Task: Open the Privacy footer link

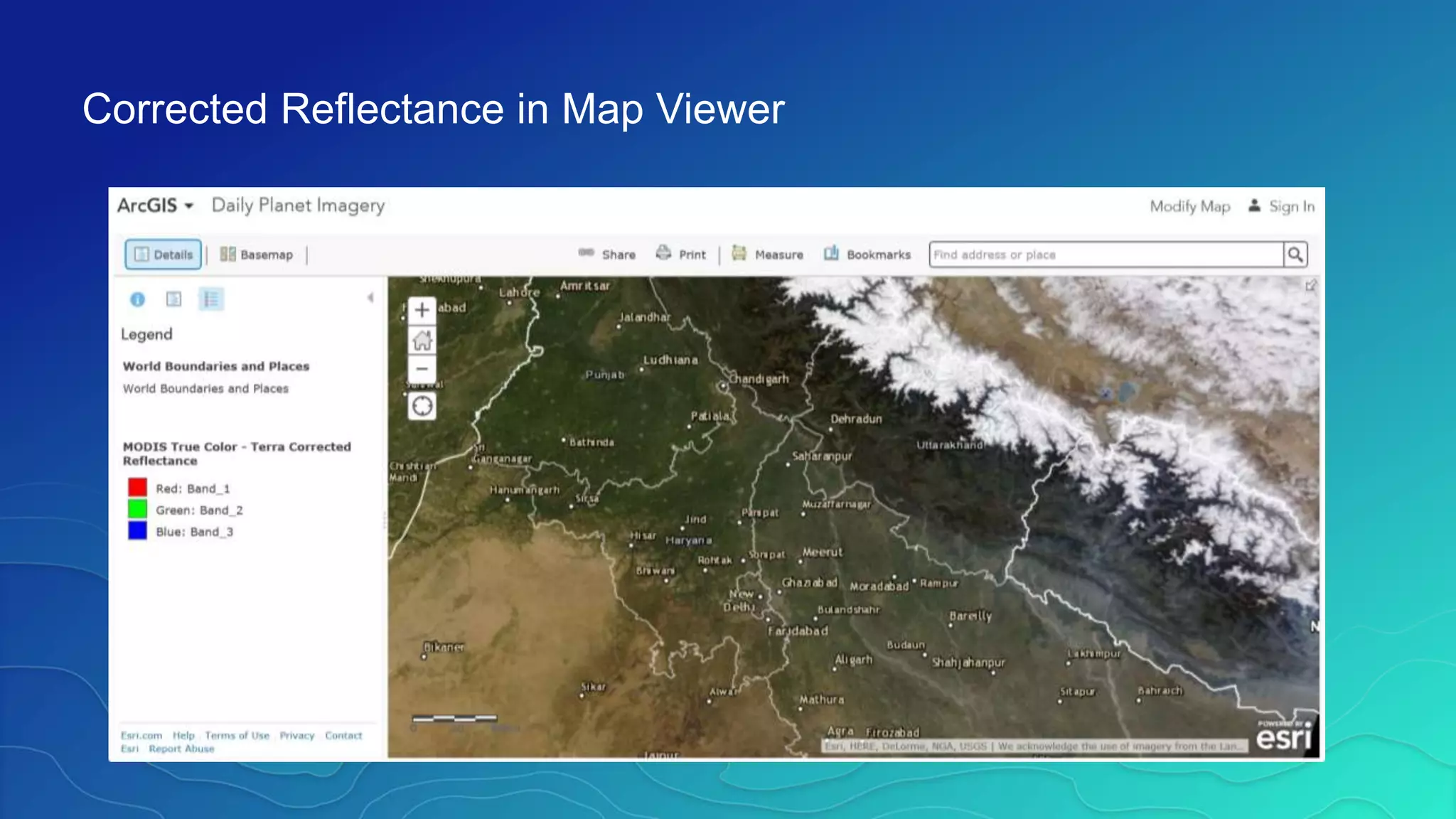Action: [x=297, y=735]
